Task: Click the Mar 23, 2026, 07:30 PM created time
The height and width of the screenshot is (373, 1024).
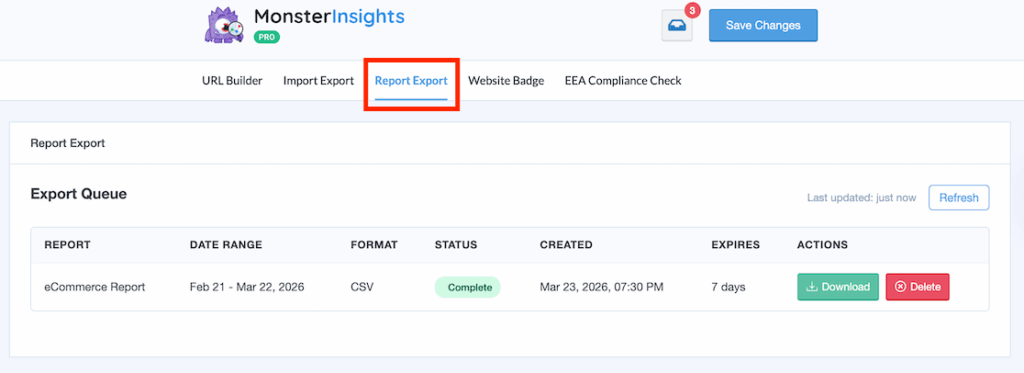Action: [601, 287]
